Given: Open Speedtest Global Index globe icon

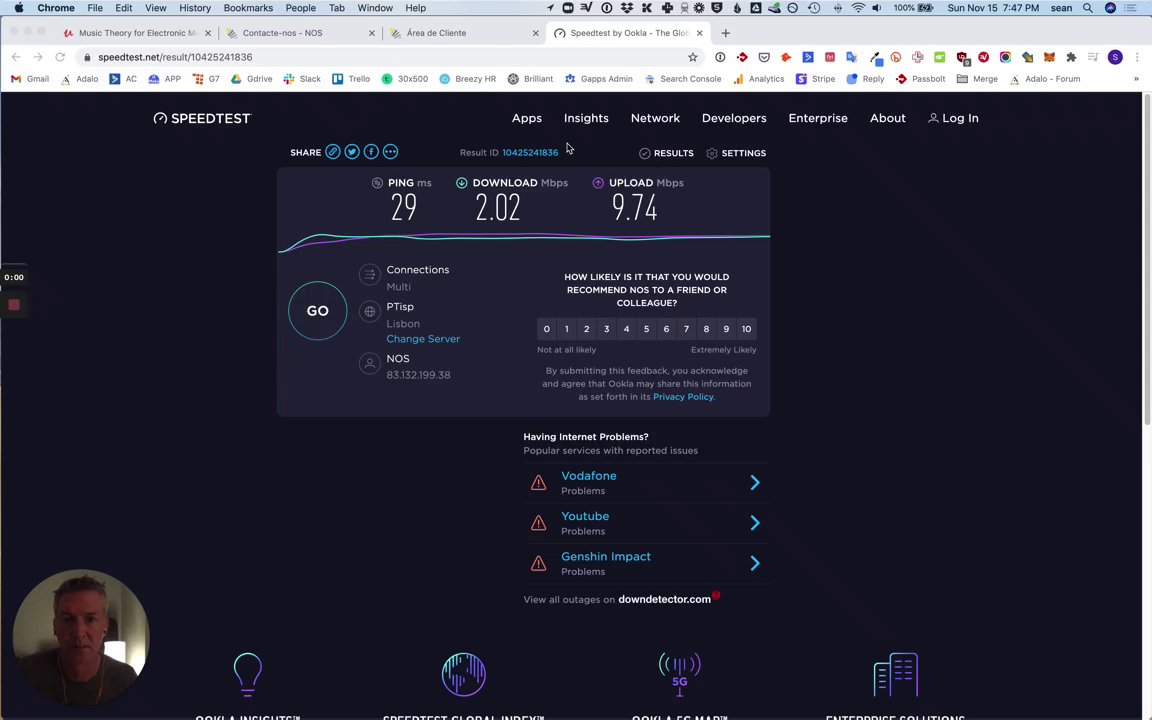Looking at the screenshot, I should point(464,674).
